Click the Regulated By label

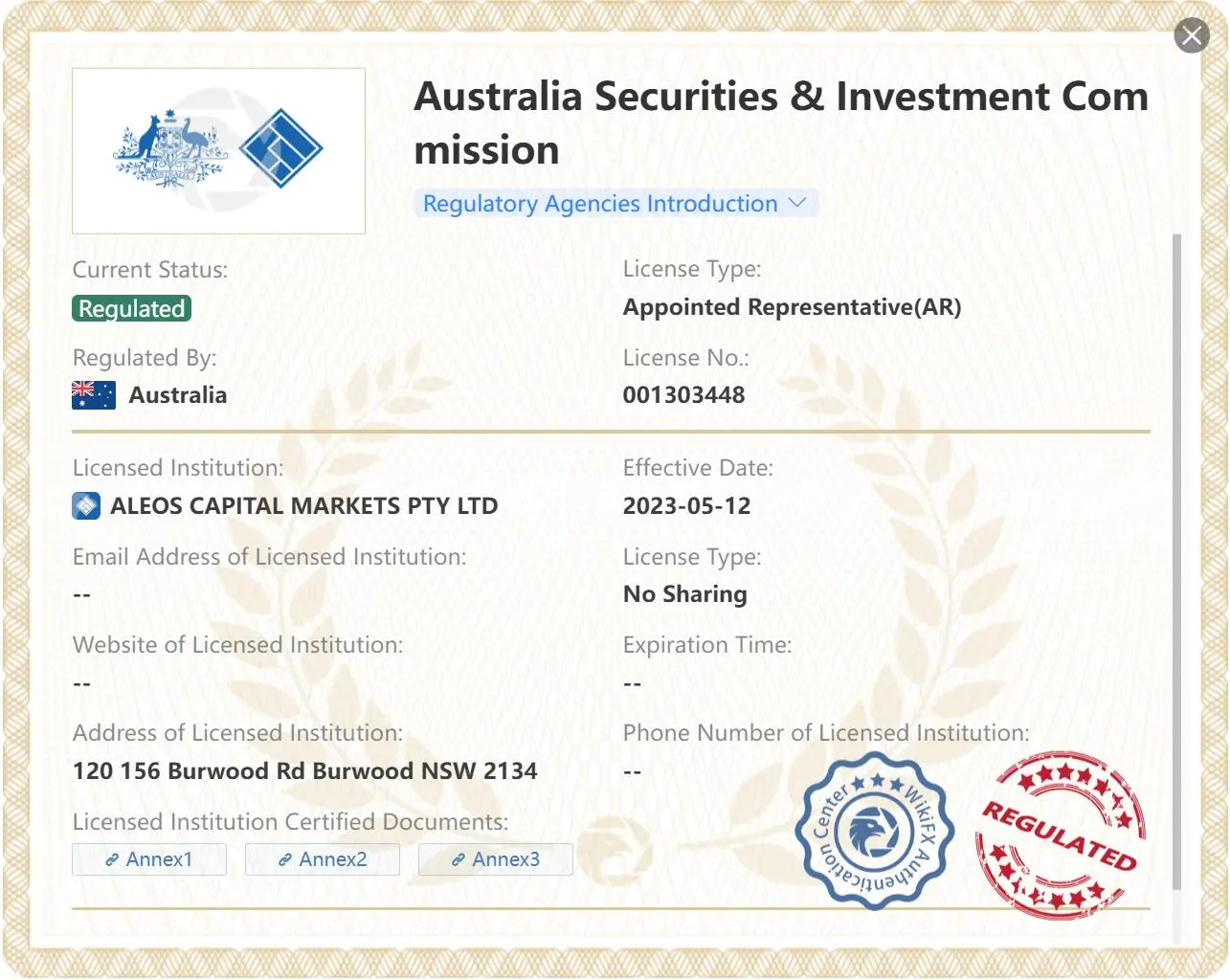(x=145, y=358)
